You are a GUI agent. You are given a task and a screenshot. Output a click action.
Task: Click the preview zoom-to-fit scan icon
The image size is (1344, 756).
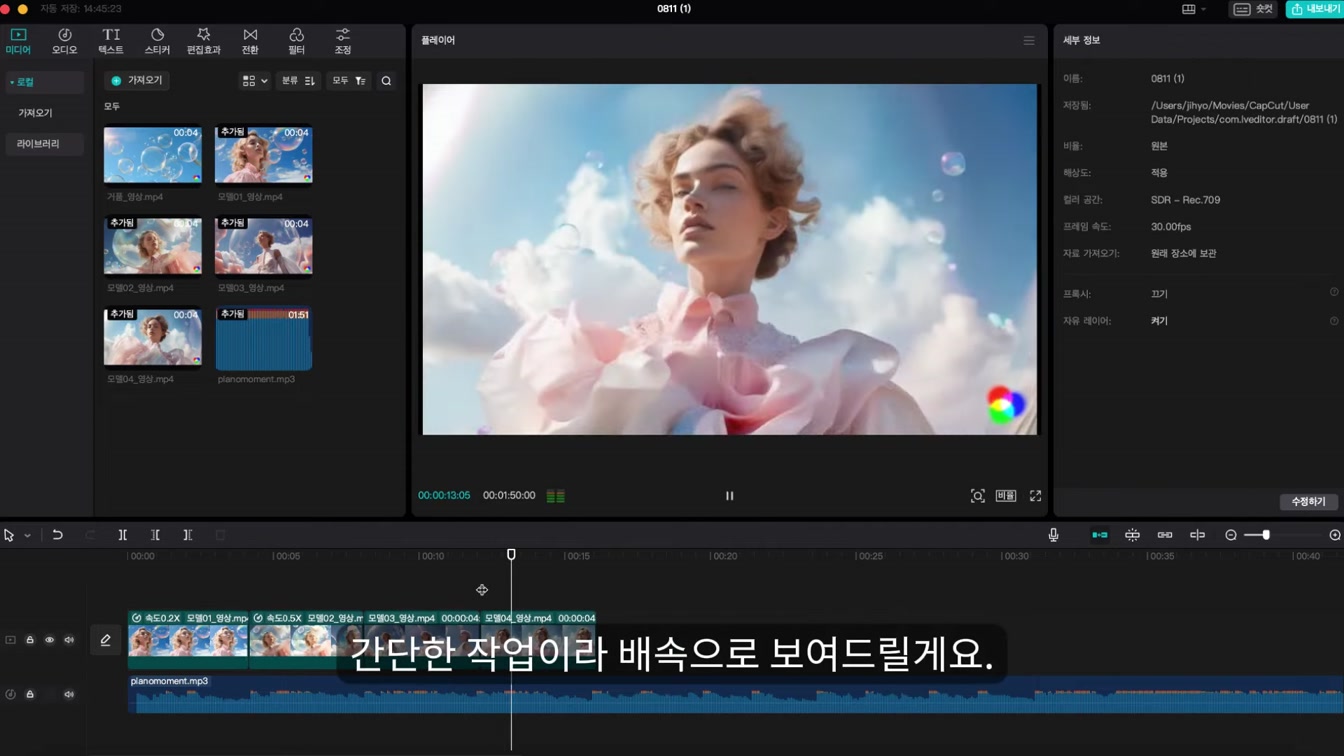(x=978, y=496)
